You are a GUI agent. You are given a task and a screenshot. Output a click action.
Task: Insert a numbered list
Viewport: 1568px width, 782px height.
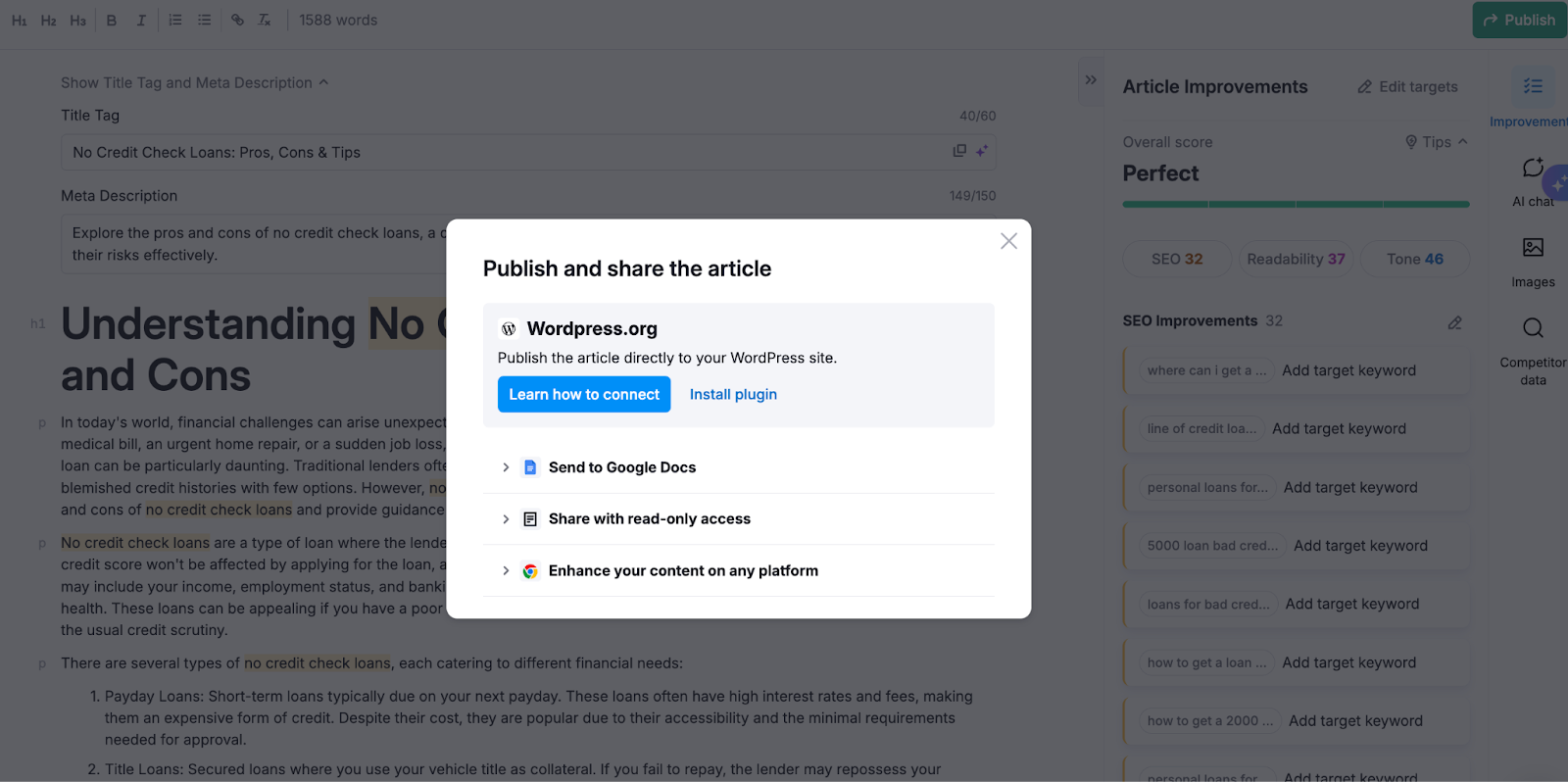175,21
